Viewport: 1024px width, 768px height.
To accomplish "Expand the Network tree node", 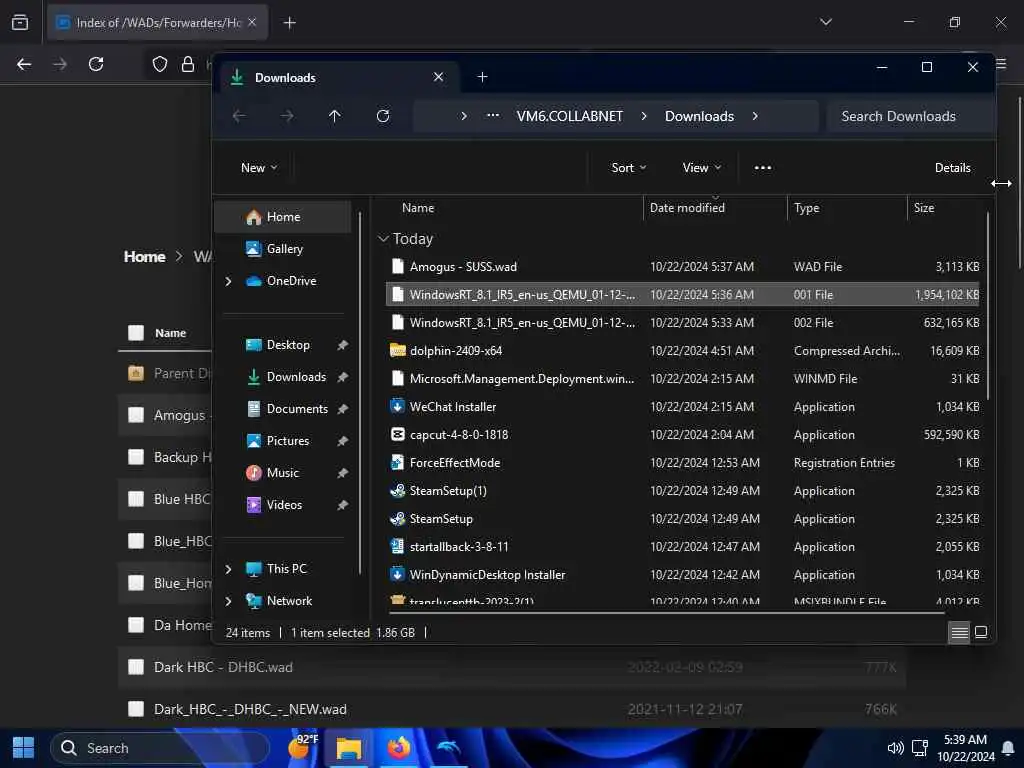I will 229,601.
